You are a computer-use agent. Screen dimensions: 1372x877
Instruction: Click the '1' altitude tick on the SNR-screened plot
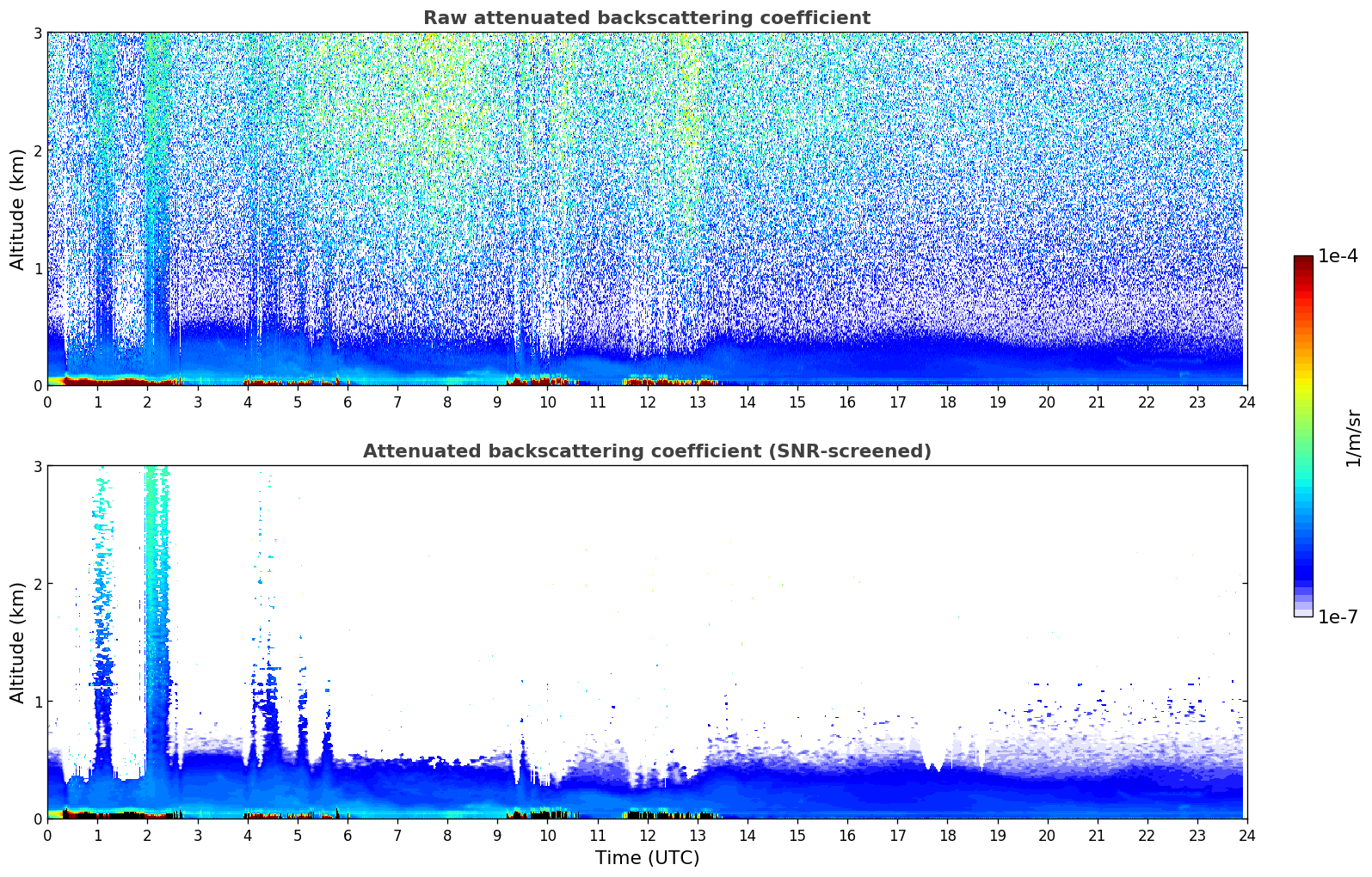(x=37, y=702)
